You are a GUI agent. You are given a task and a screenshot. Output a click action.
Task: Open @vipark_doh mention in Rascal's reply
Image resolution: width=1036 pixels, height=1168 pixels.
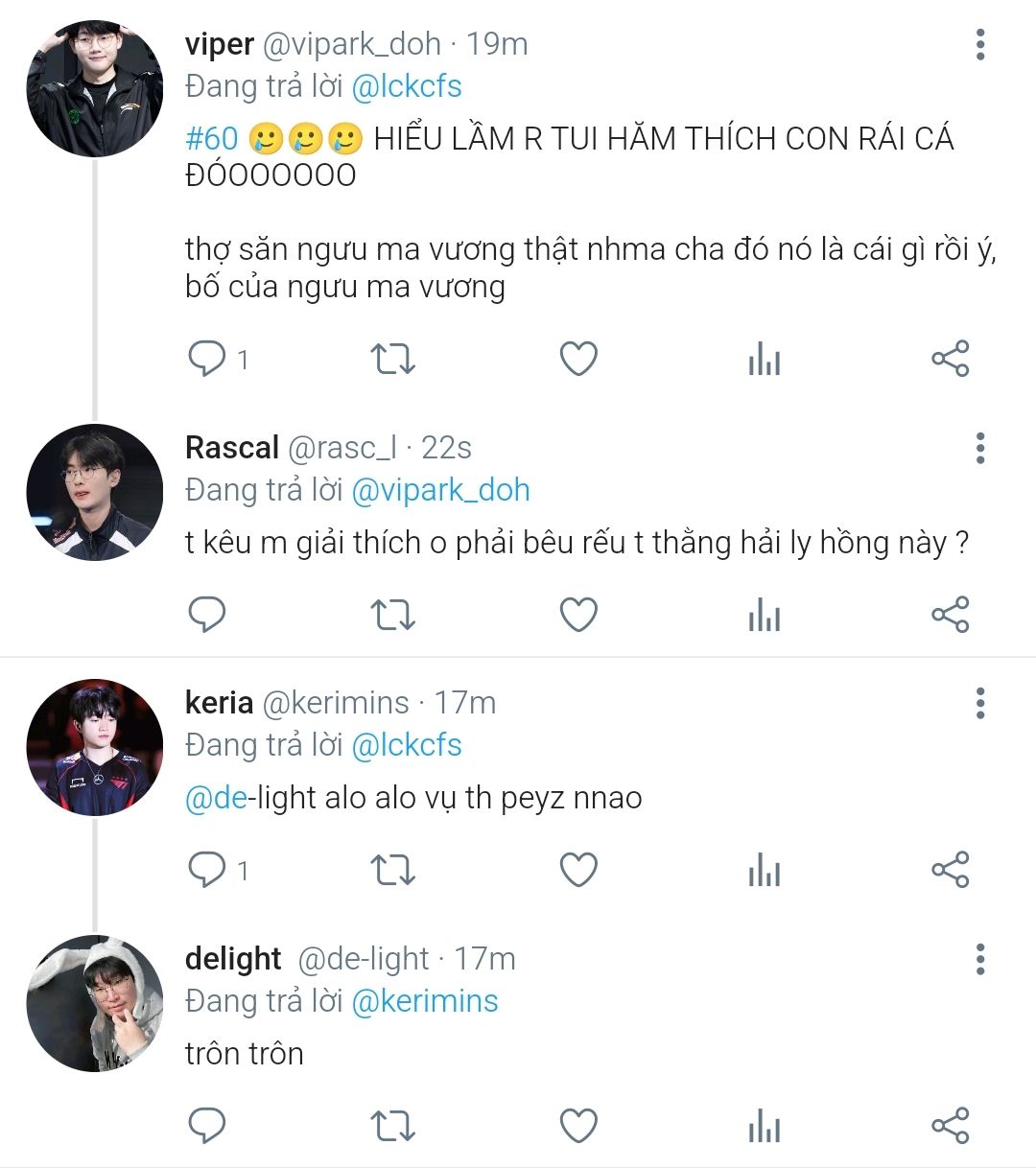(440, 490)
